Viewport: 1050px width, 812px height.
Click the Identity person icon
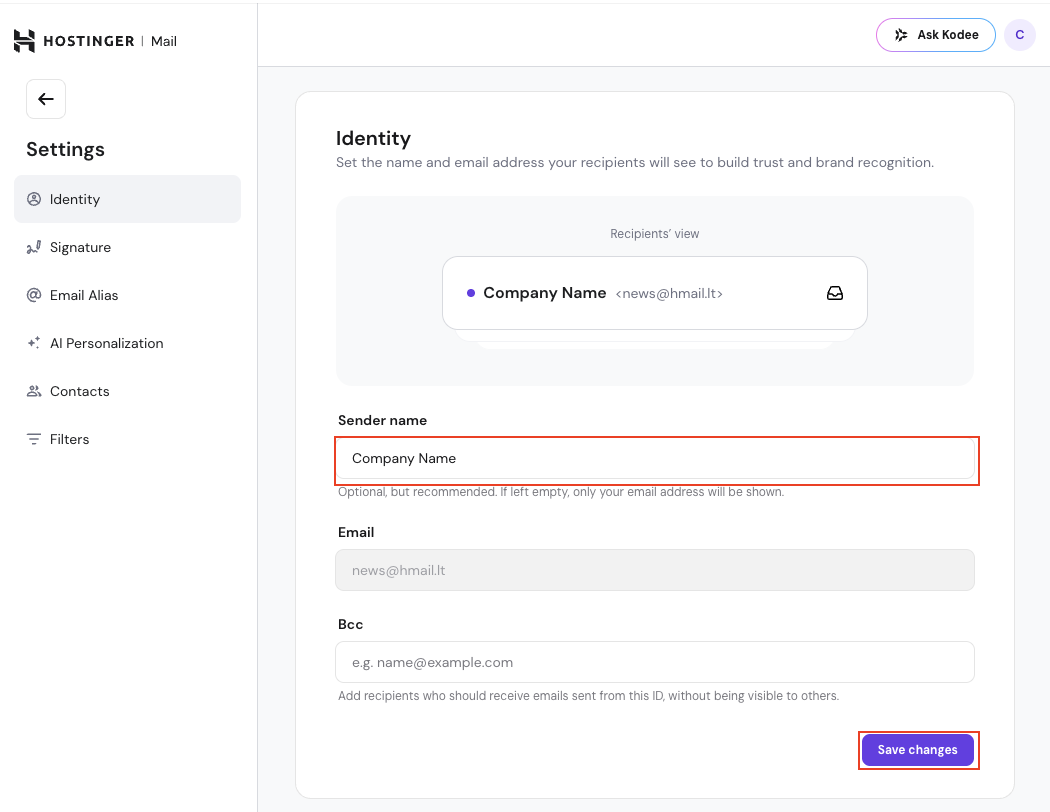pos(34,199)
